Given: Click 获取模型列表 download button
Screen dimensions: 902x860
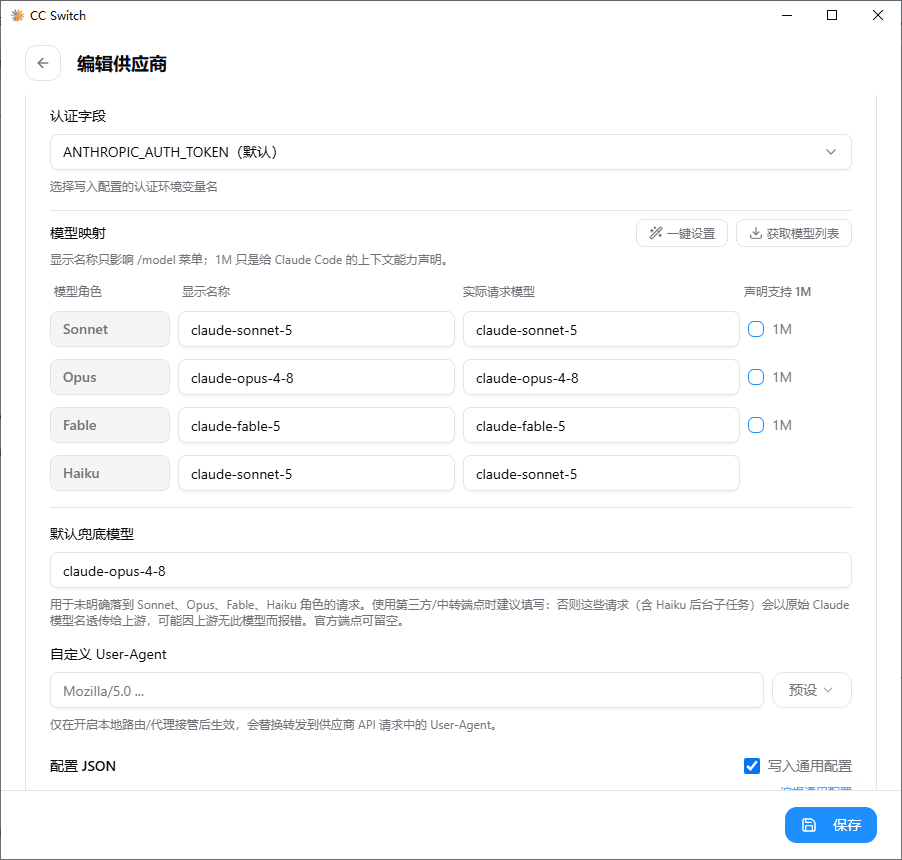Looking at the screenshot, I should 794,233.
